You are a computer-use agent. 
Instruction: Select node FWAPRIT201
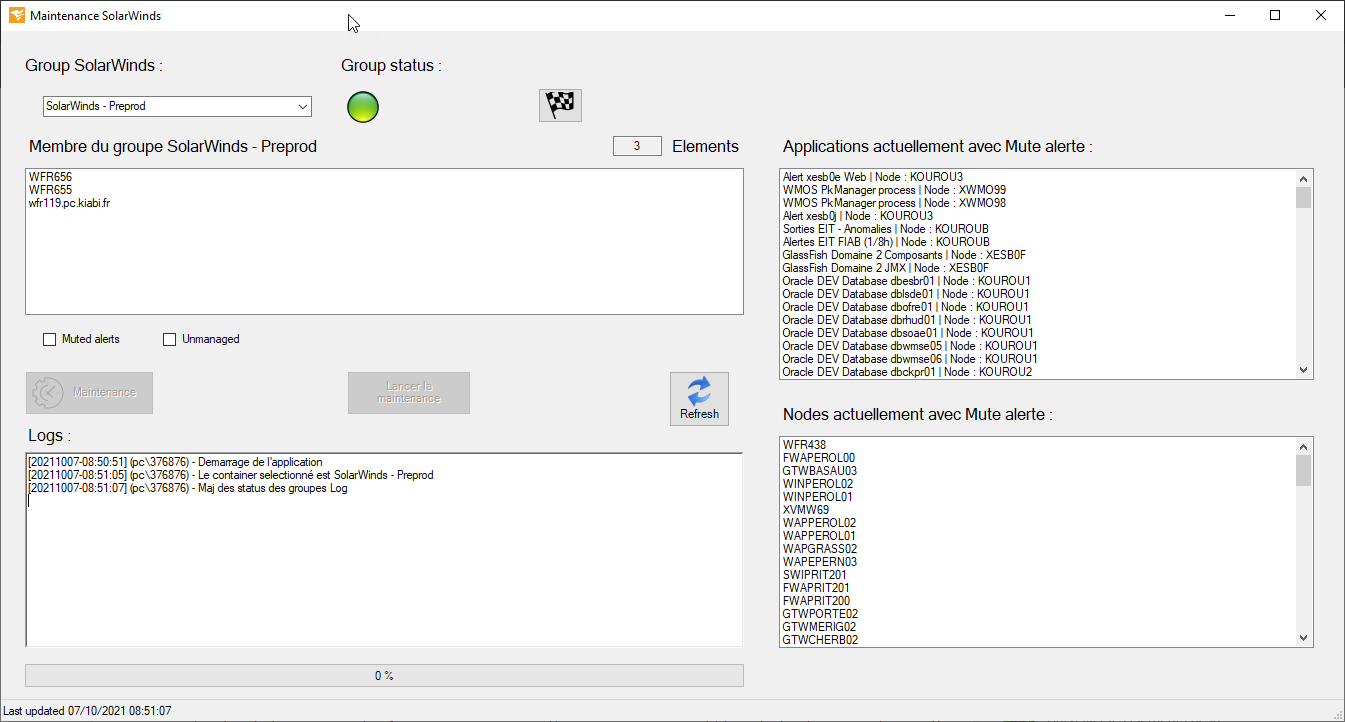(816, 588)
